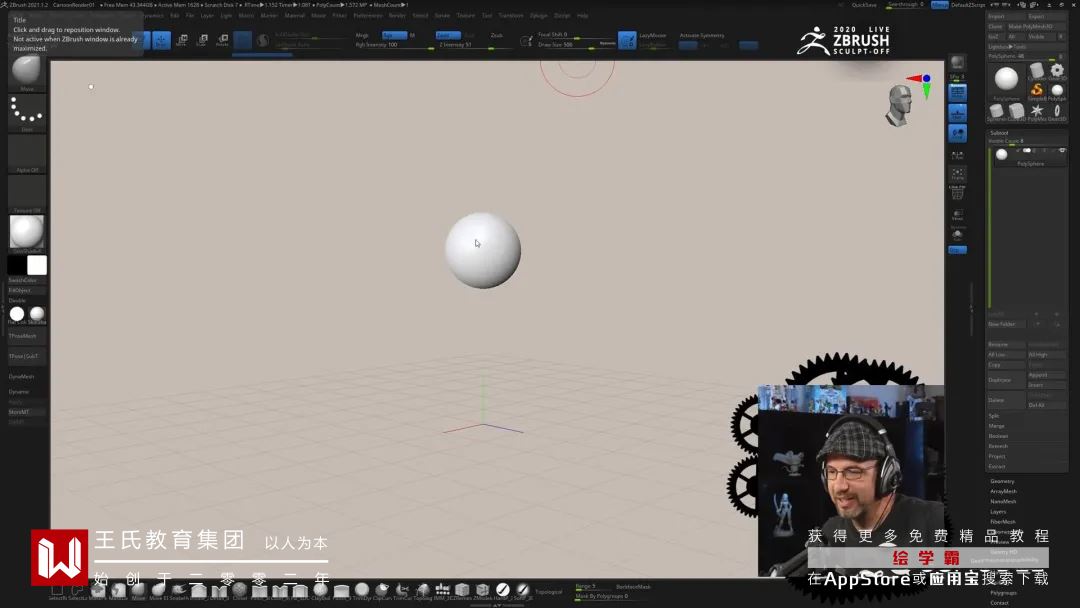Click the Scale transform icon in top shelf

pos(202,41)
